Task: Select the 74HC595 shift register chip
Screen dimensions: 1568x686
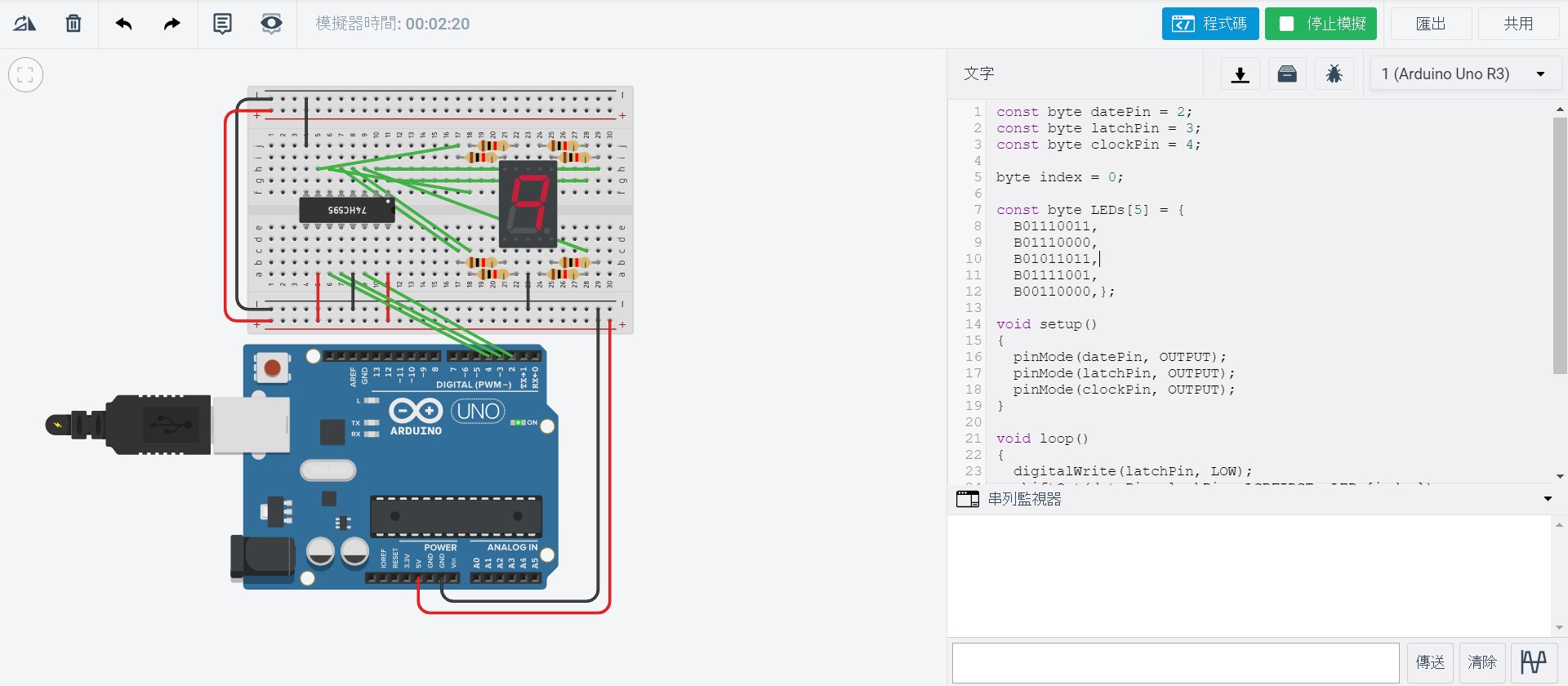Action: 347,210
